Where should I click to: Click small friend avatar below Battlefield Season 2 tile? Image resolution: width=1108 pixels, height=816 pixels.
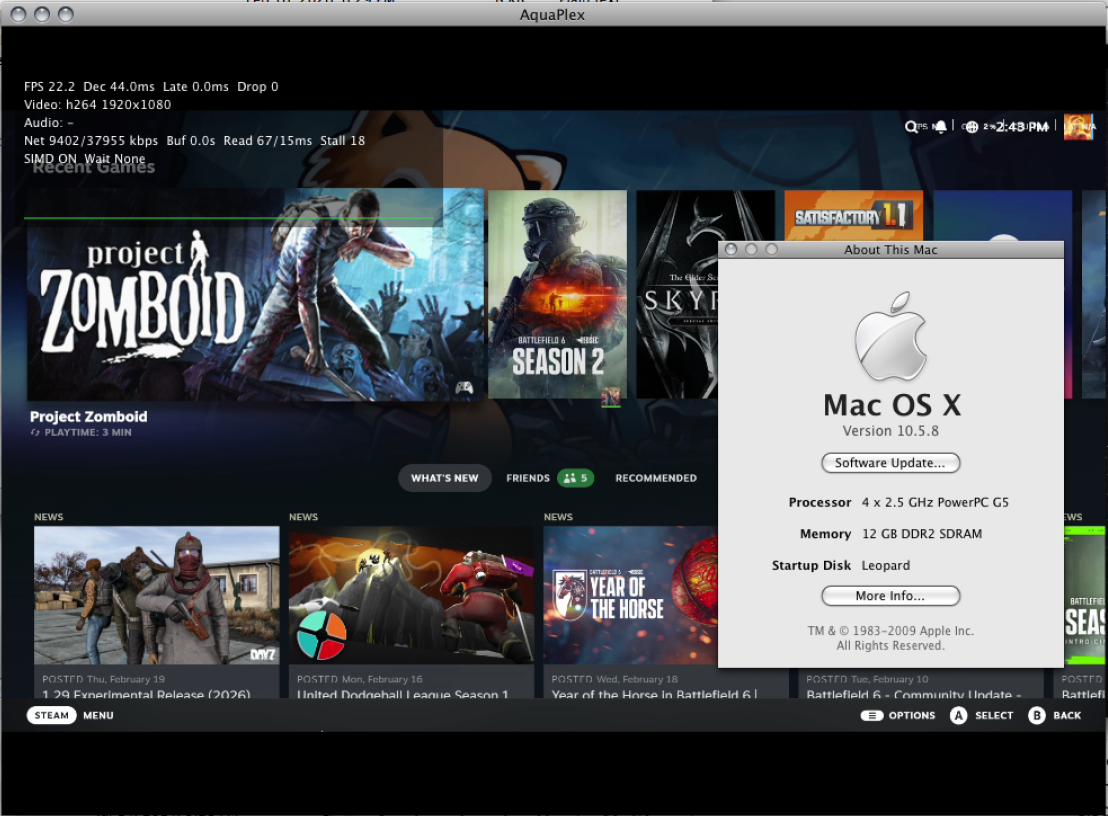click(611, 397)
